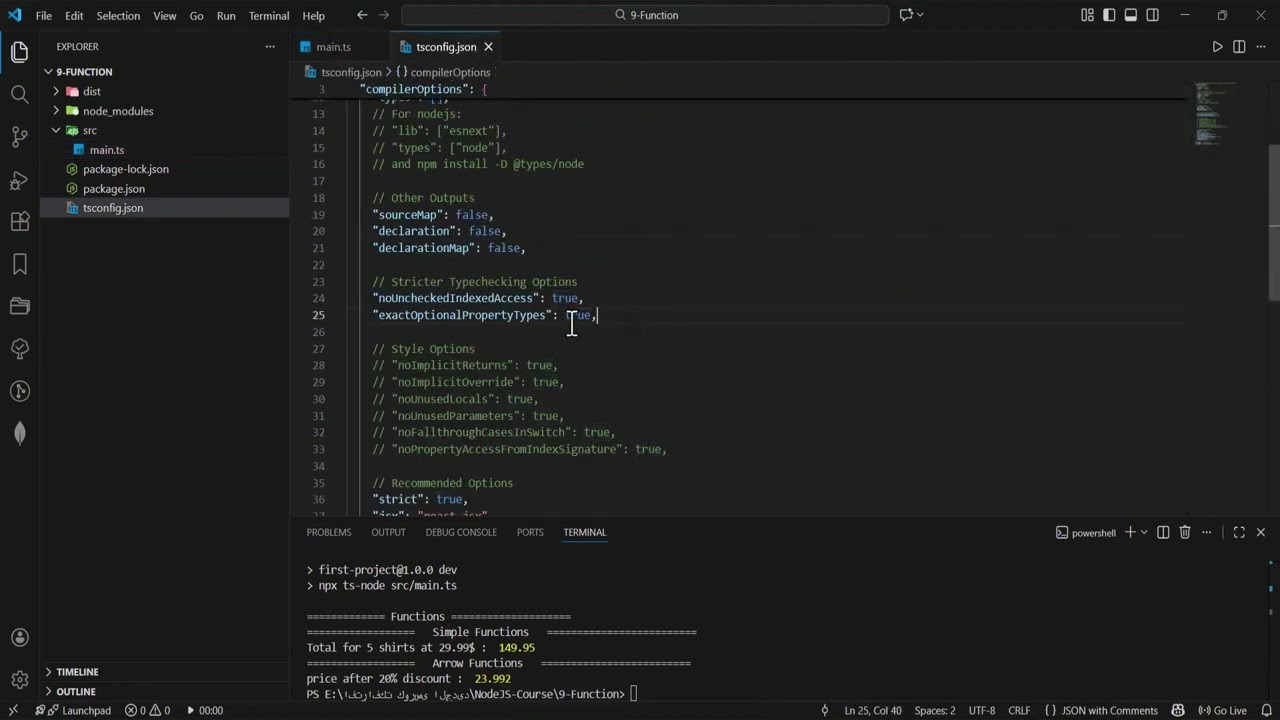The image size is (1280, 720).
Task: Switch to the Debug Console tab
Action: (461, 533)
